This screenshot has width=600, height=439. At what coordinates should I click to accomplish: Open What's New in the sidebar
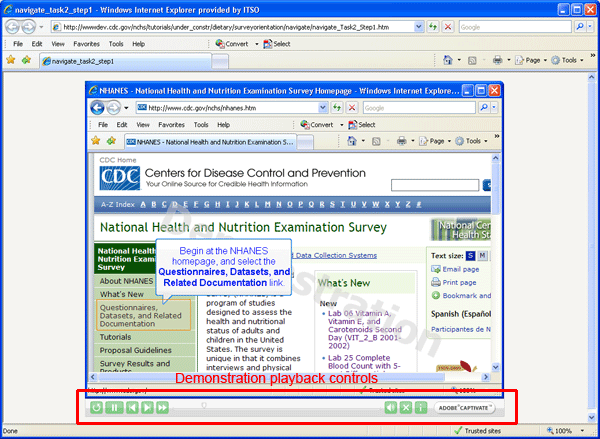tap(122, 294)
